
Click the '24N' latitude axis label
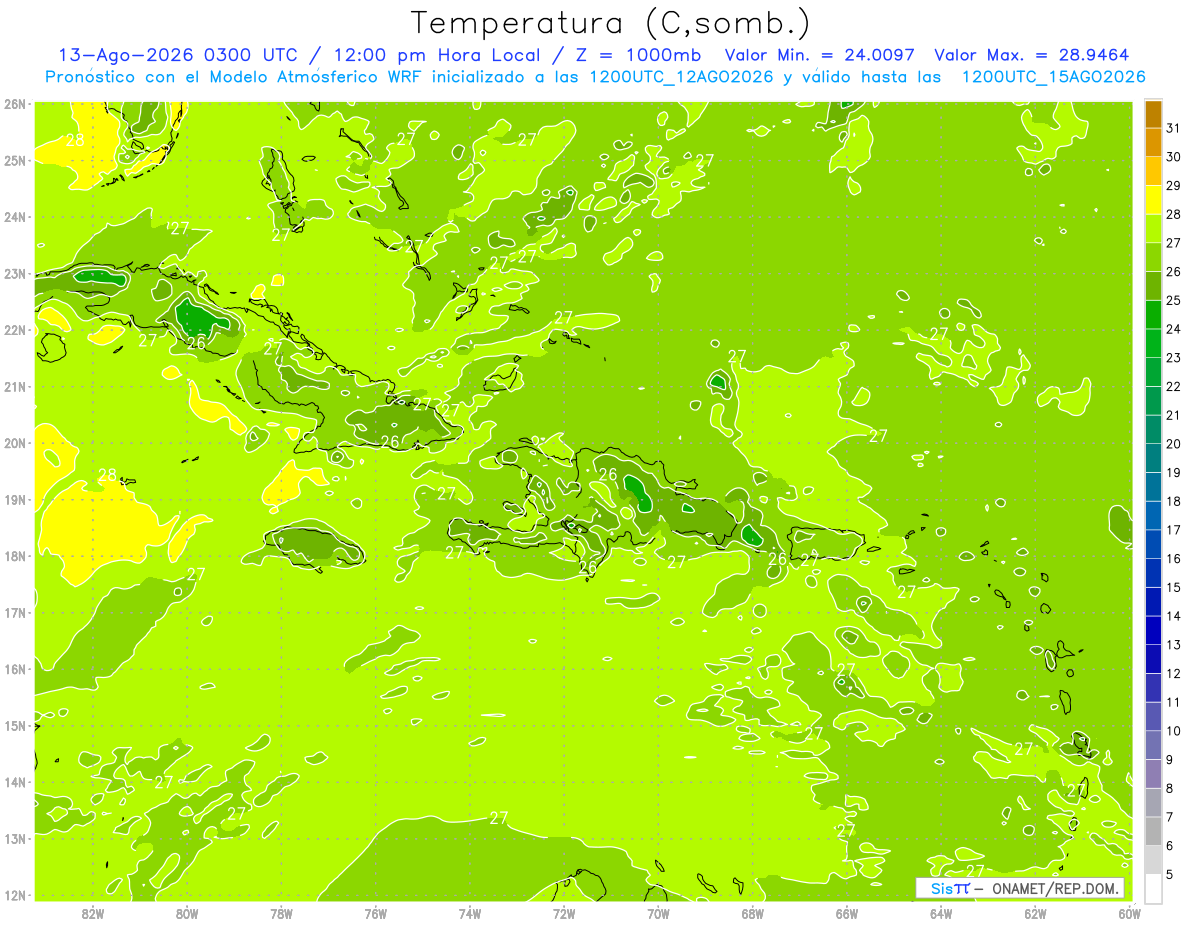click(16, 217)
